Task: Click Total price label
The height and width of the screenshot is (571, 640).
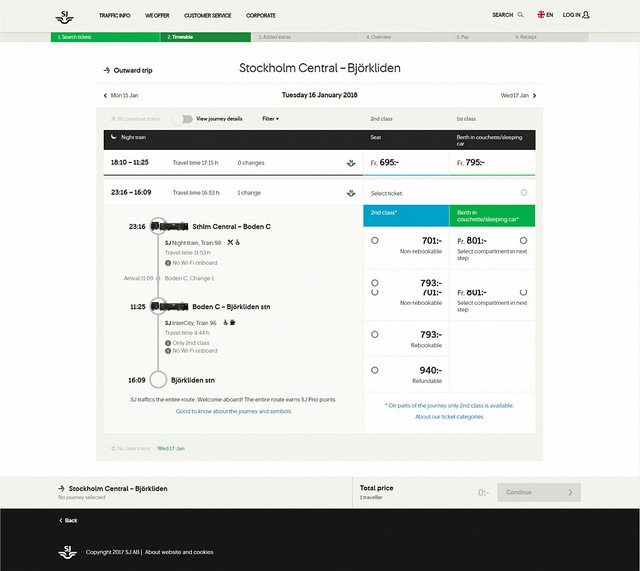Action: point(376,488)
